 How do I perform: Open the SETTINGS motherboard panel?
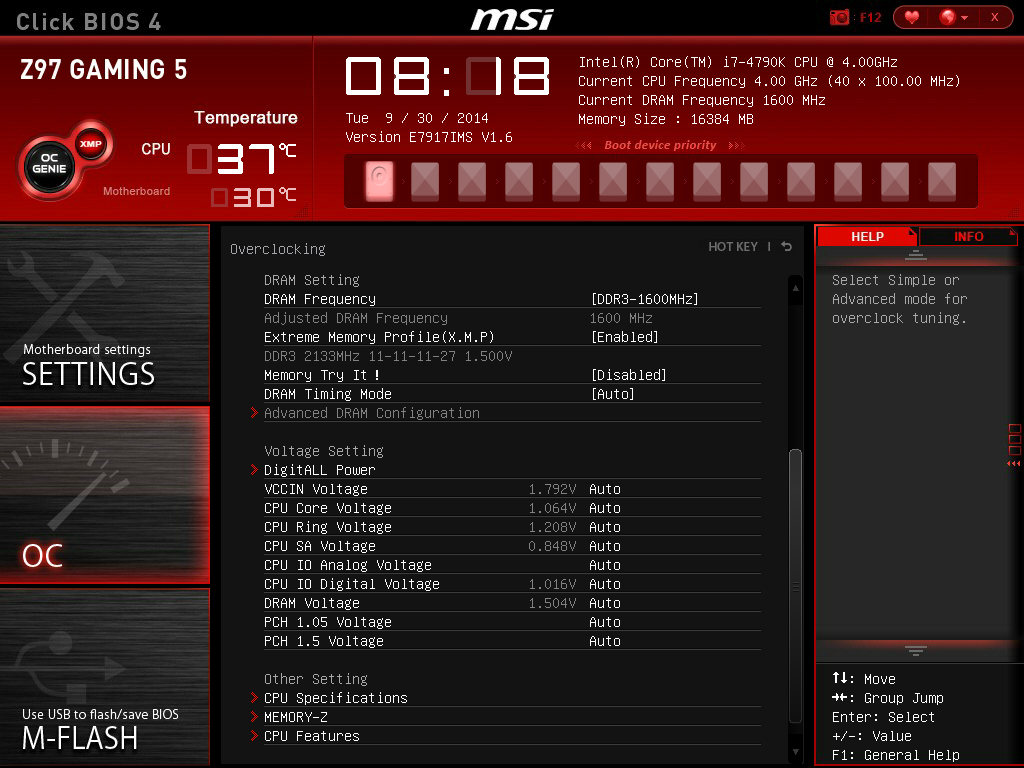[x=104, y=313]
